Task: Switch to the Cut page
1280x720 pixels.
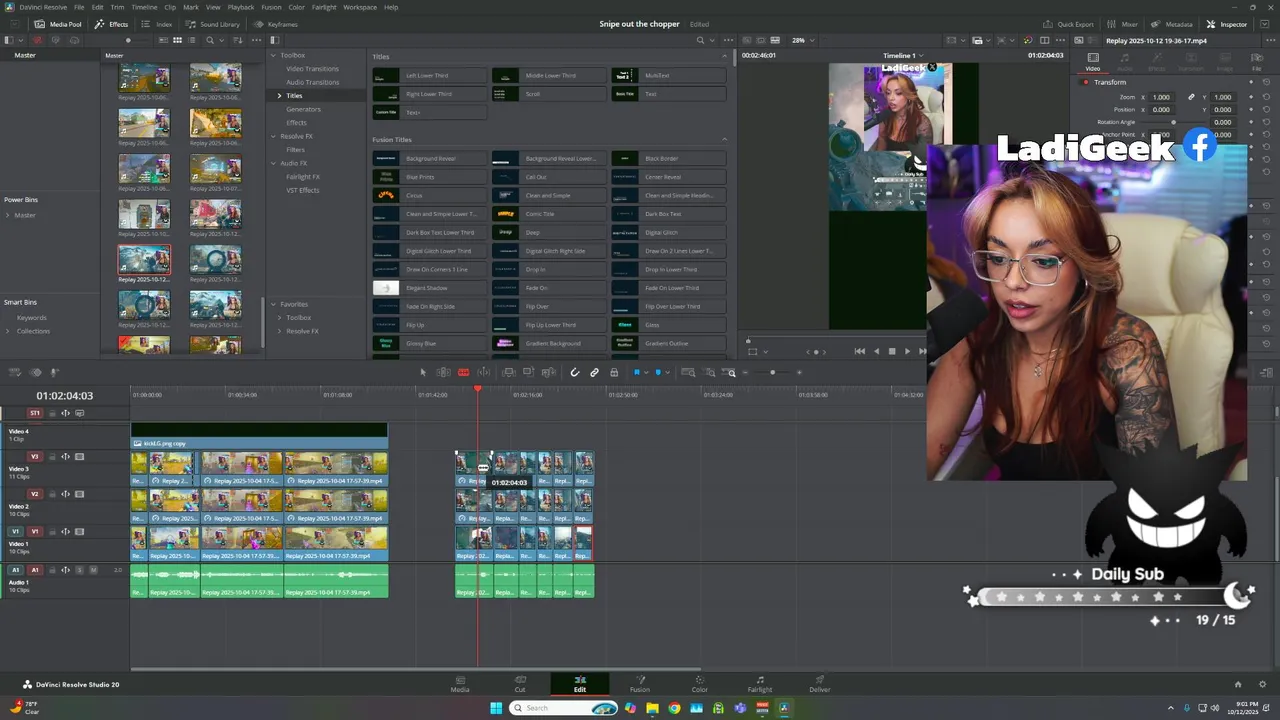Action: click(x=520, y=684)
